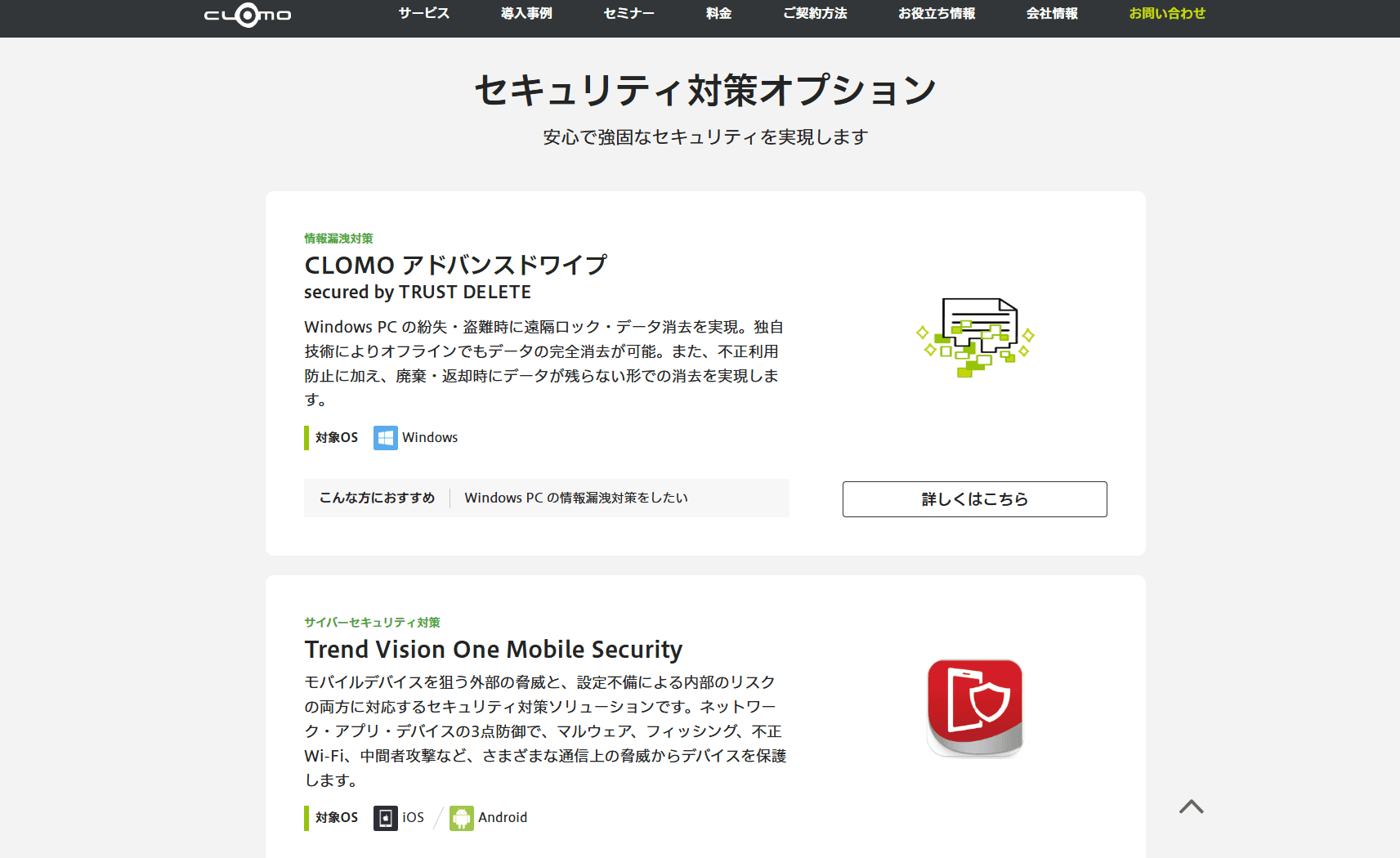Open the 会社情報 menu

[x=1053, y=14]
